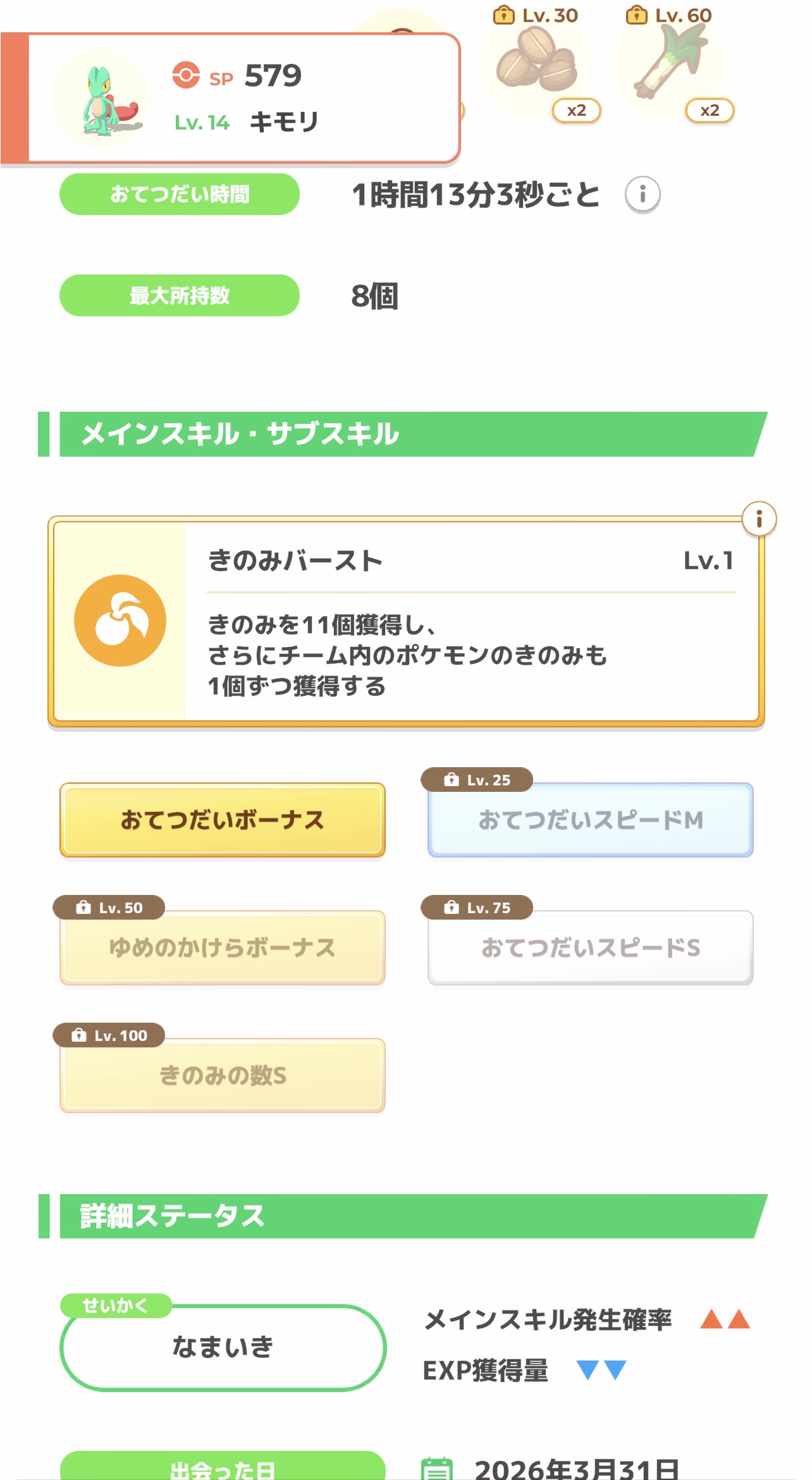Tap the きのみバースト main skill title
Screen dimensions: 812x1480
coord(295,561)
